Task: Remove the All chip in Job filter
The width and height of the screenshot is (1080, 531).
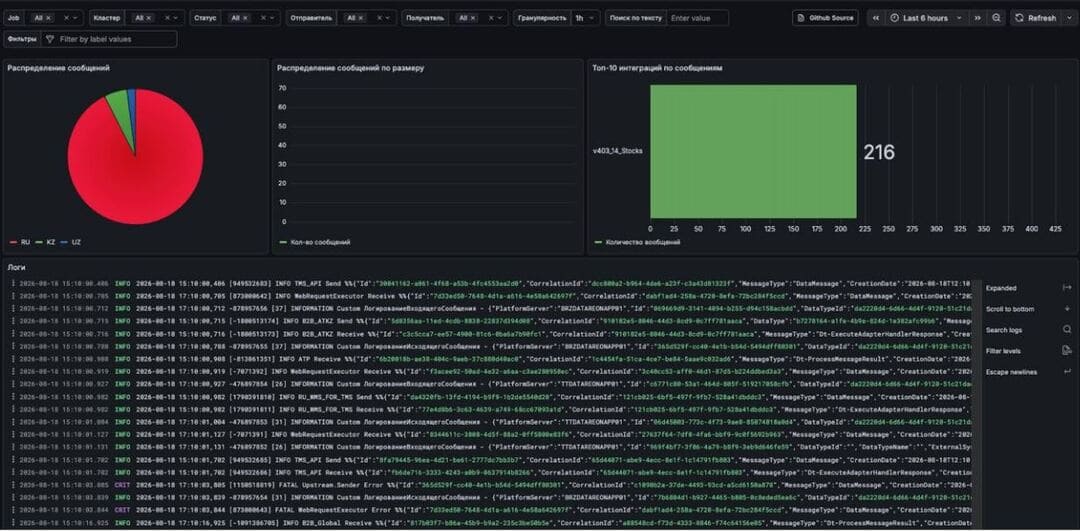Action: click(x=49, y=18)
